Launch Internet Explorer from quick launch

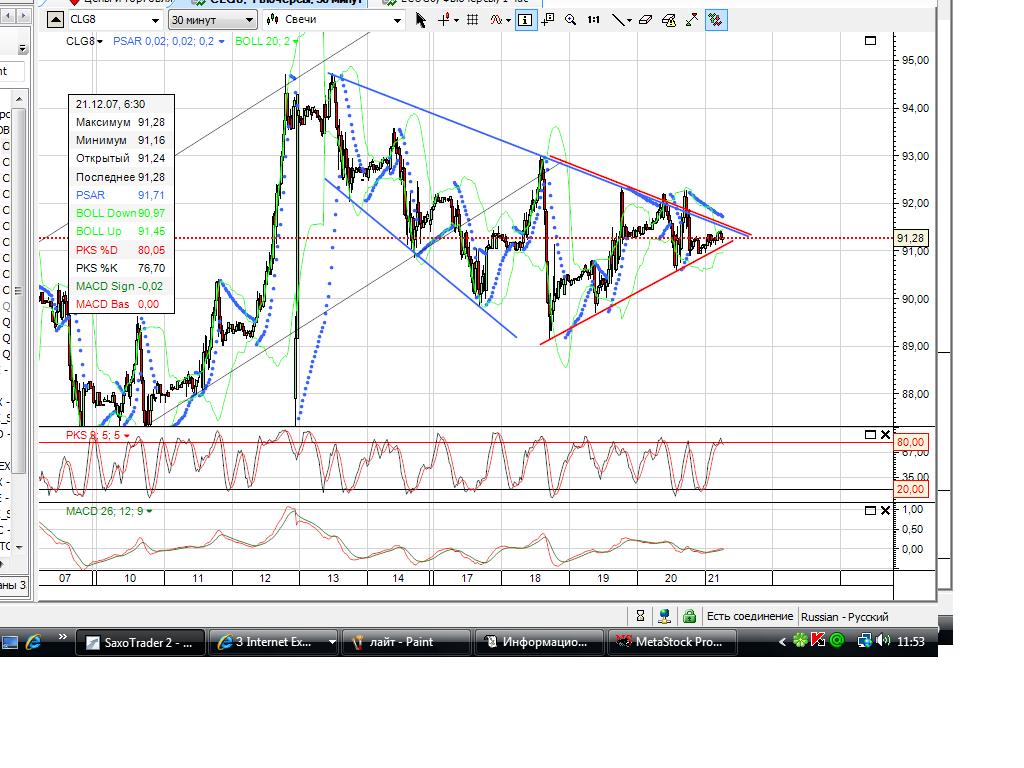click(33, 642)
